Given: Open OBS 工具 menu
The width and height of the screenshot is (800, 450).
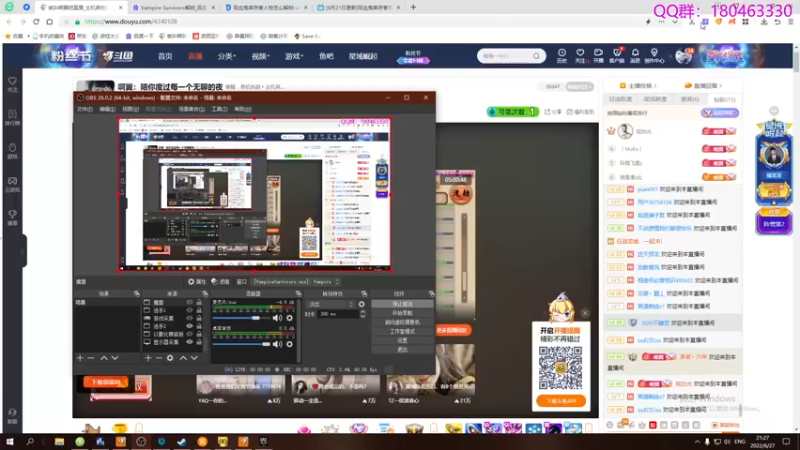Looking at the screenshot, I should [x=219, y=109].
